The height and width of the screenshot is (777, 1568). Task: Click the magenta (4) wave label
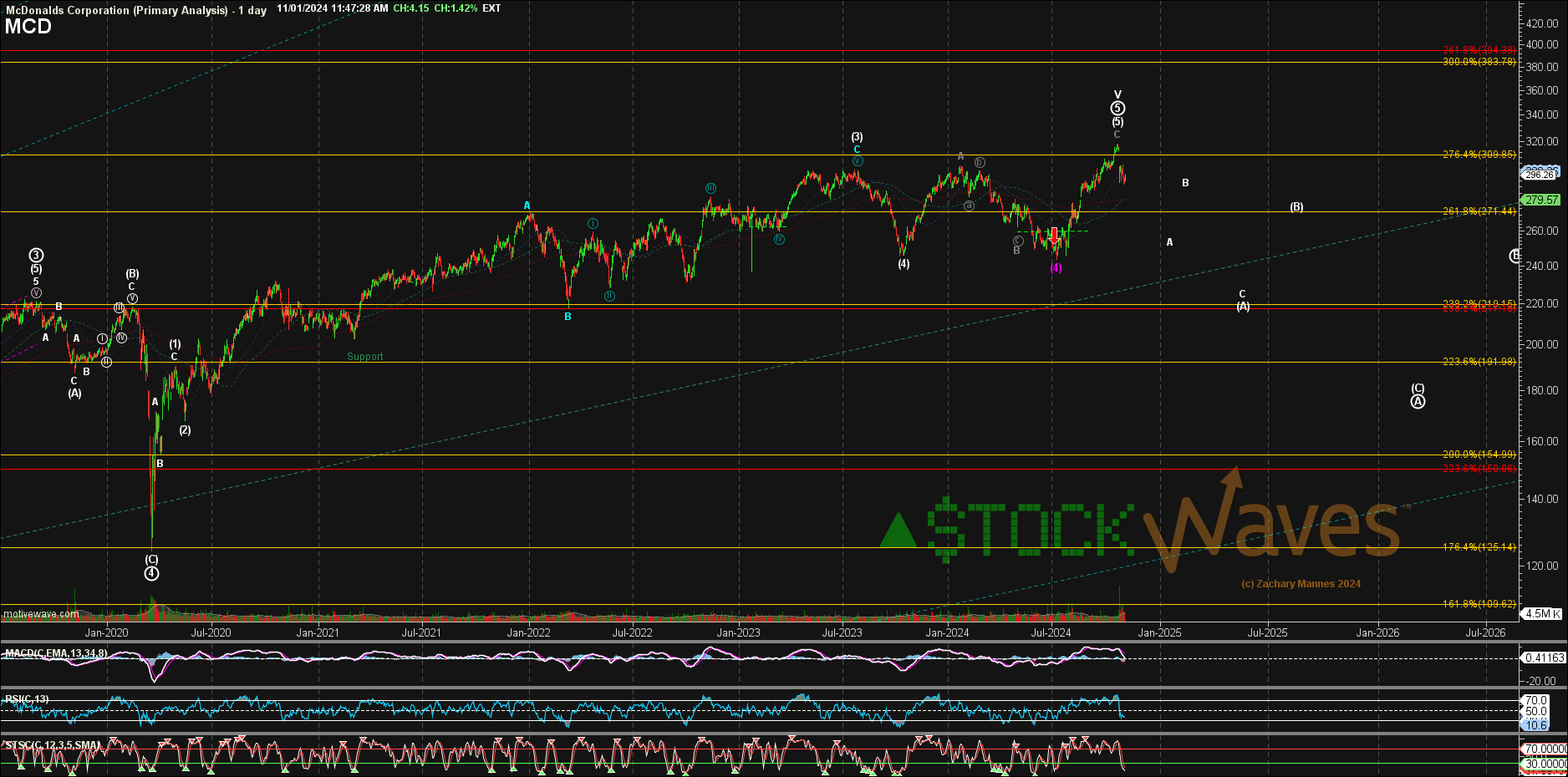[1056, 268]
